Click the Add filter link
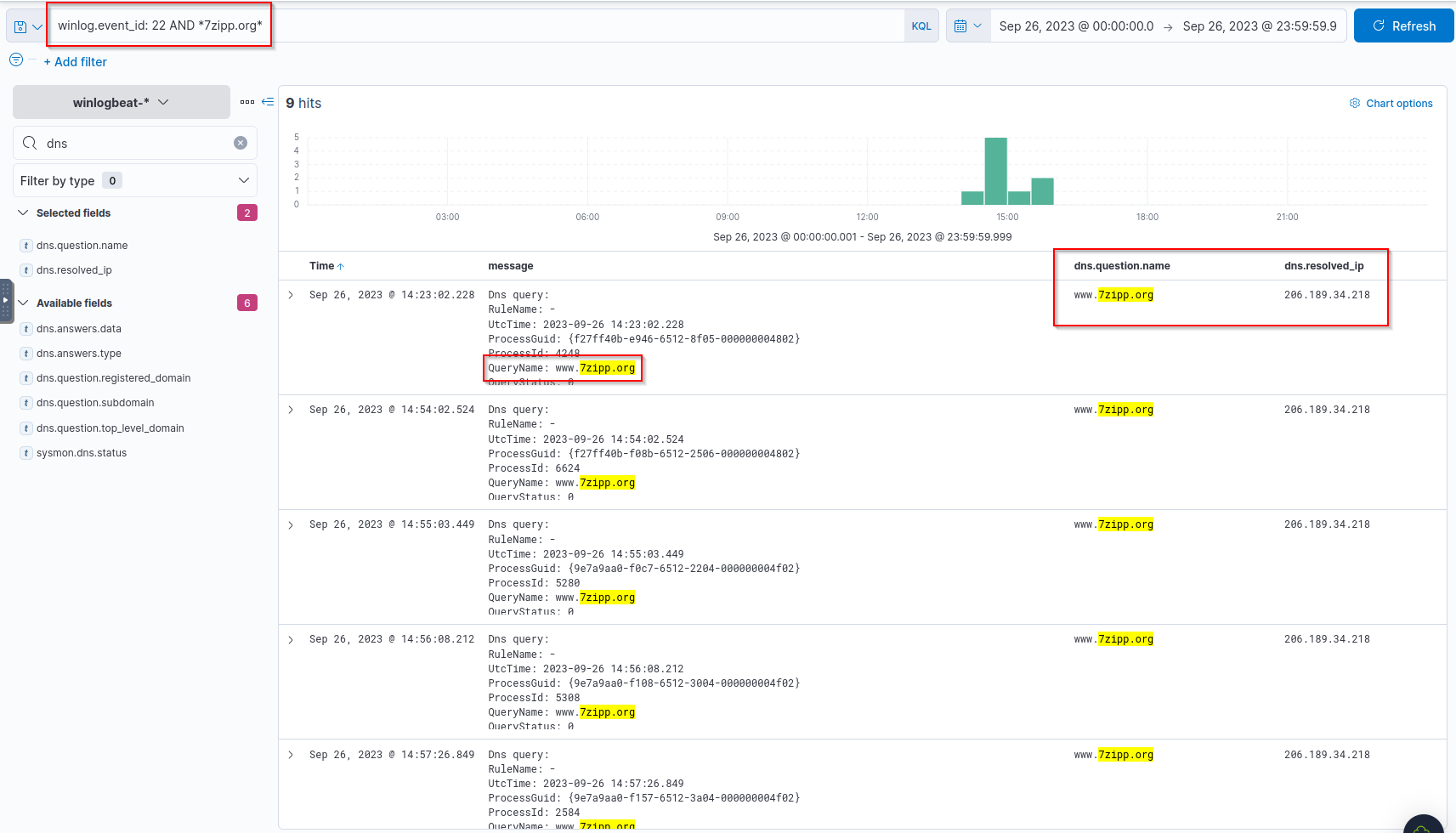 [x=75, y=62]
